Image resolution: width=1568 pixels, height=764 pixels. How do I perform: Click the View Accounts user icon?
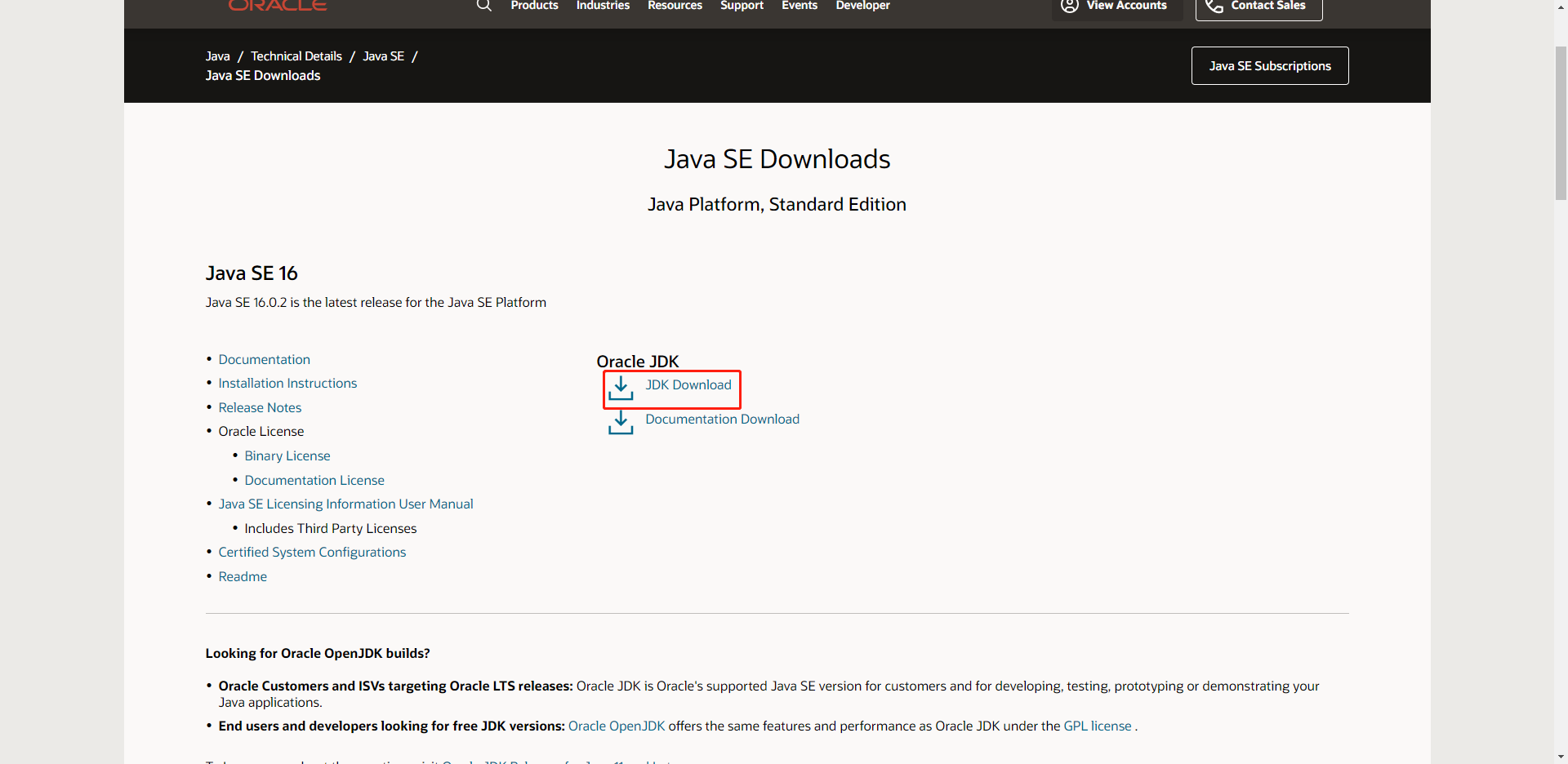point(1070,6)
